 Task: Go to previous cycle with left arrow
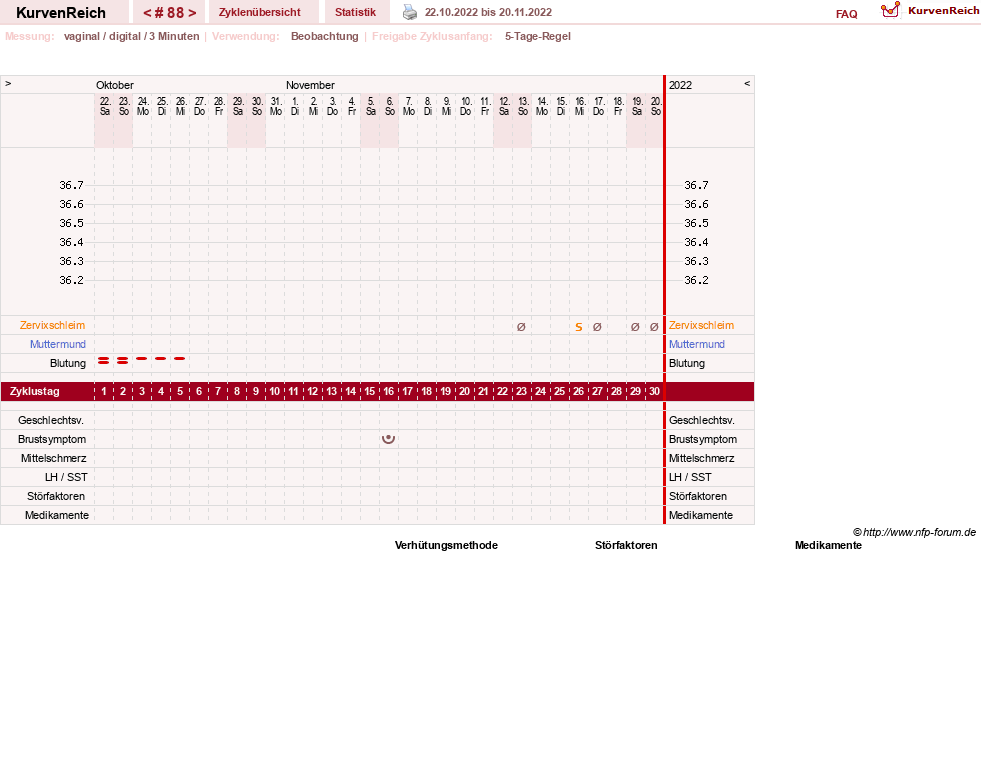coord(147,13)
